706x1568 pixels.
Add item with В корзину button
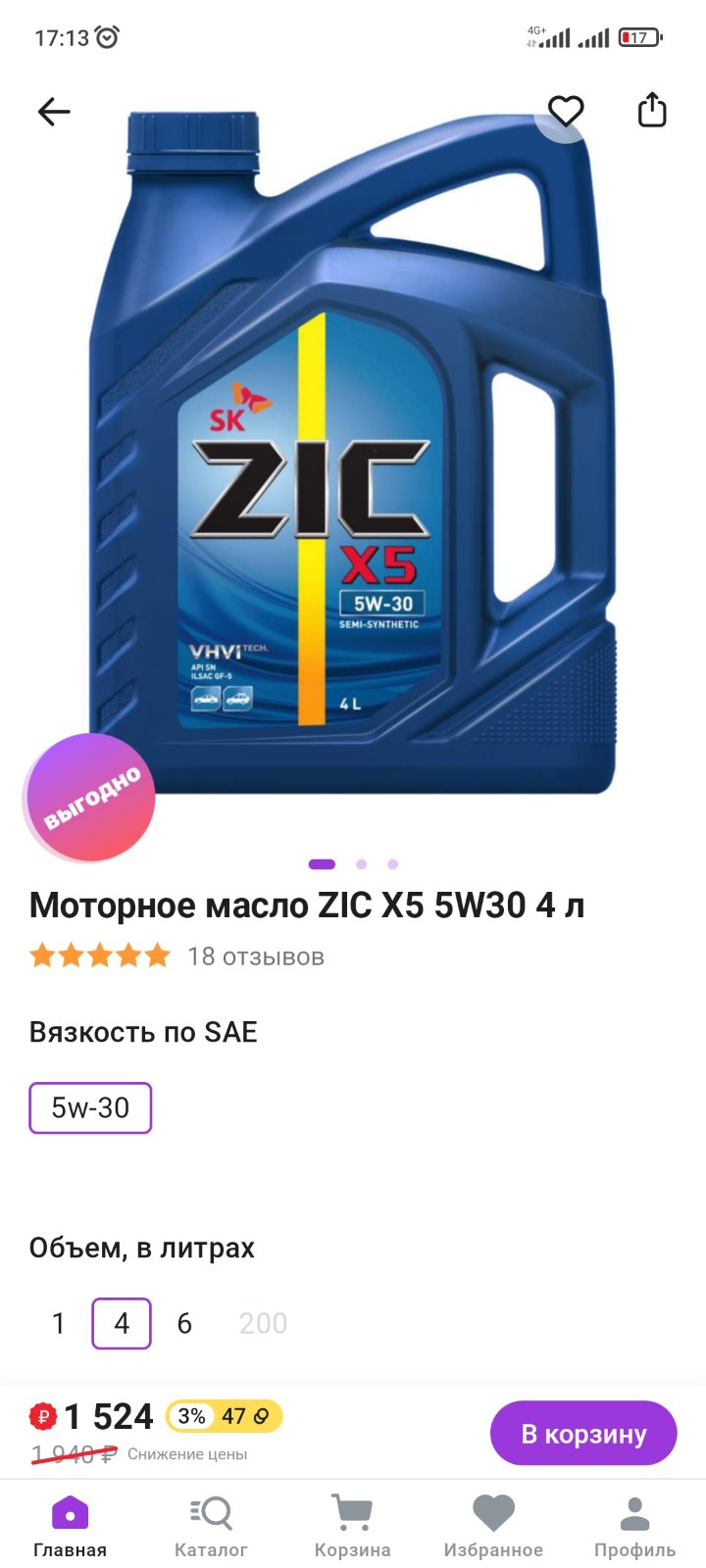pyautogui.click(x=583, y=1434)
